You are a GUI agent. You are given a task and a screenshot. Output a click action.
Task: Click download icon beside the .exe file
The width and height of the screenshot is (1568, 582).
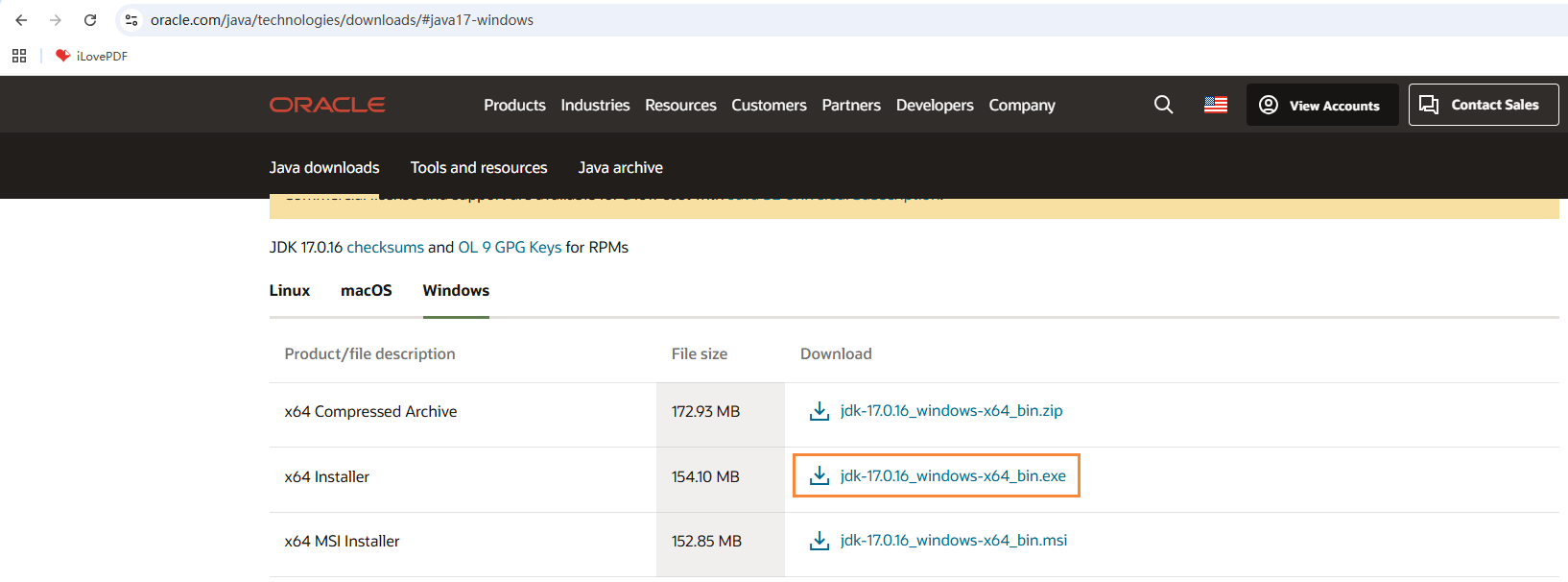coord(820,475)
